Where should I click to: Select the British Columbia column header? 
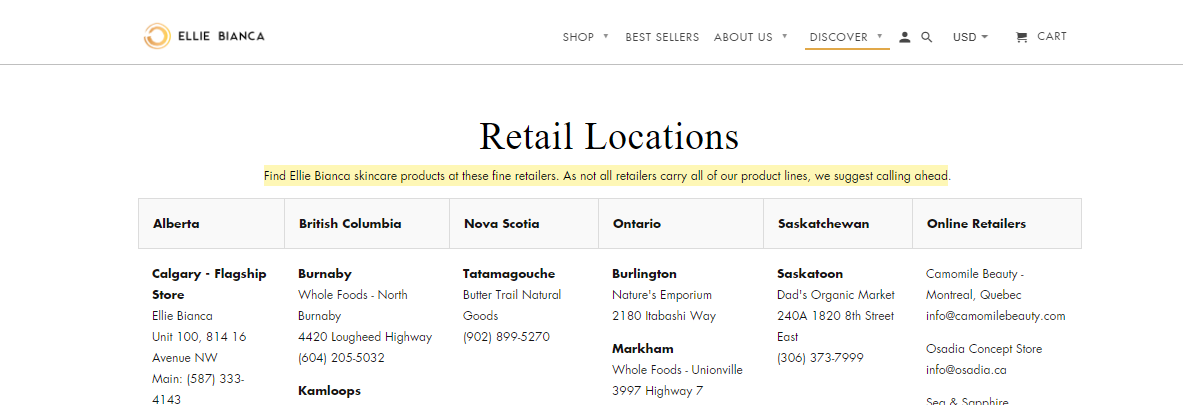pos(350,224)
